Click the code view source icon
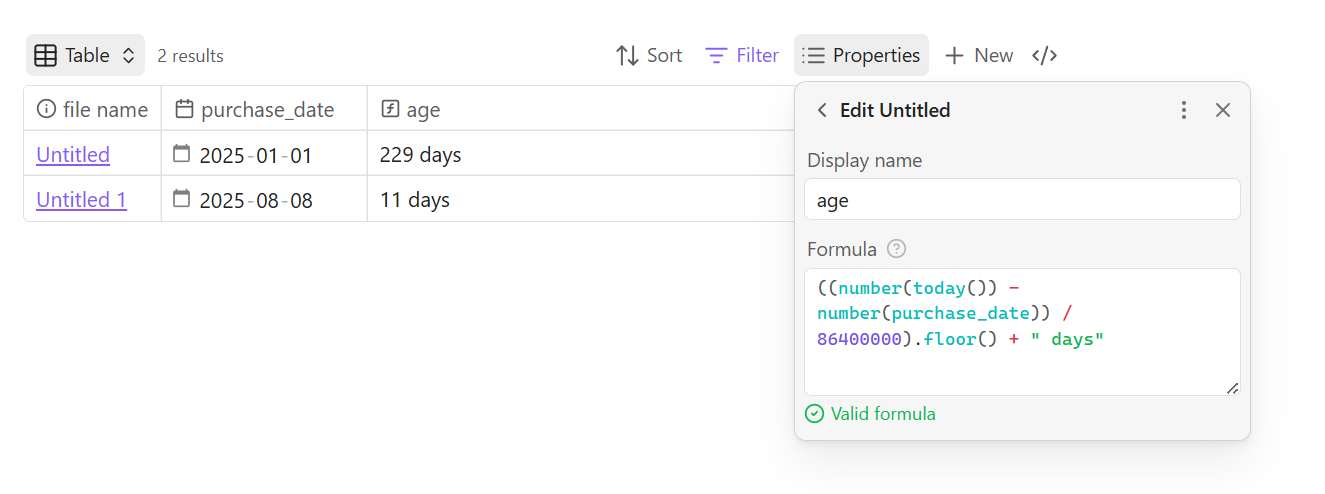 (1044, 56)
